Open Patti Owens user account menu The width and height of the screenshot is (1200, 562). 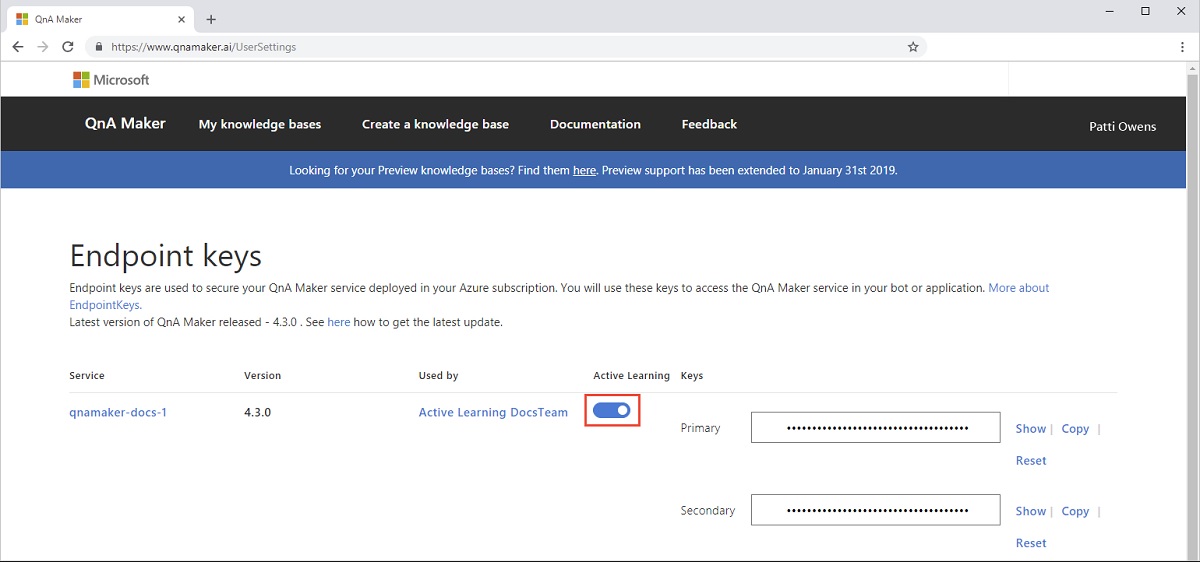1122,127
